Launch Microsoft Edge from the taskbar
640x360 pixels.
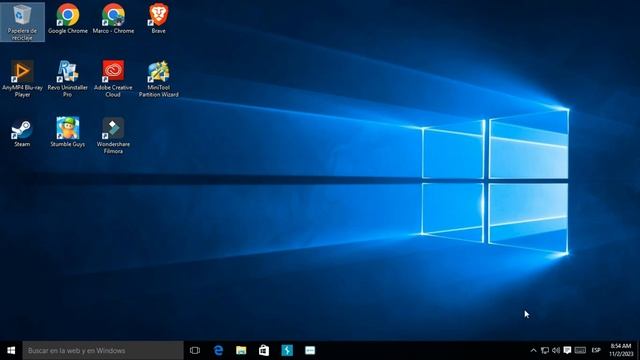(218, 350)
